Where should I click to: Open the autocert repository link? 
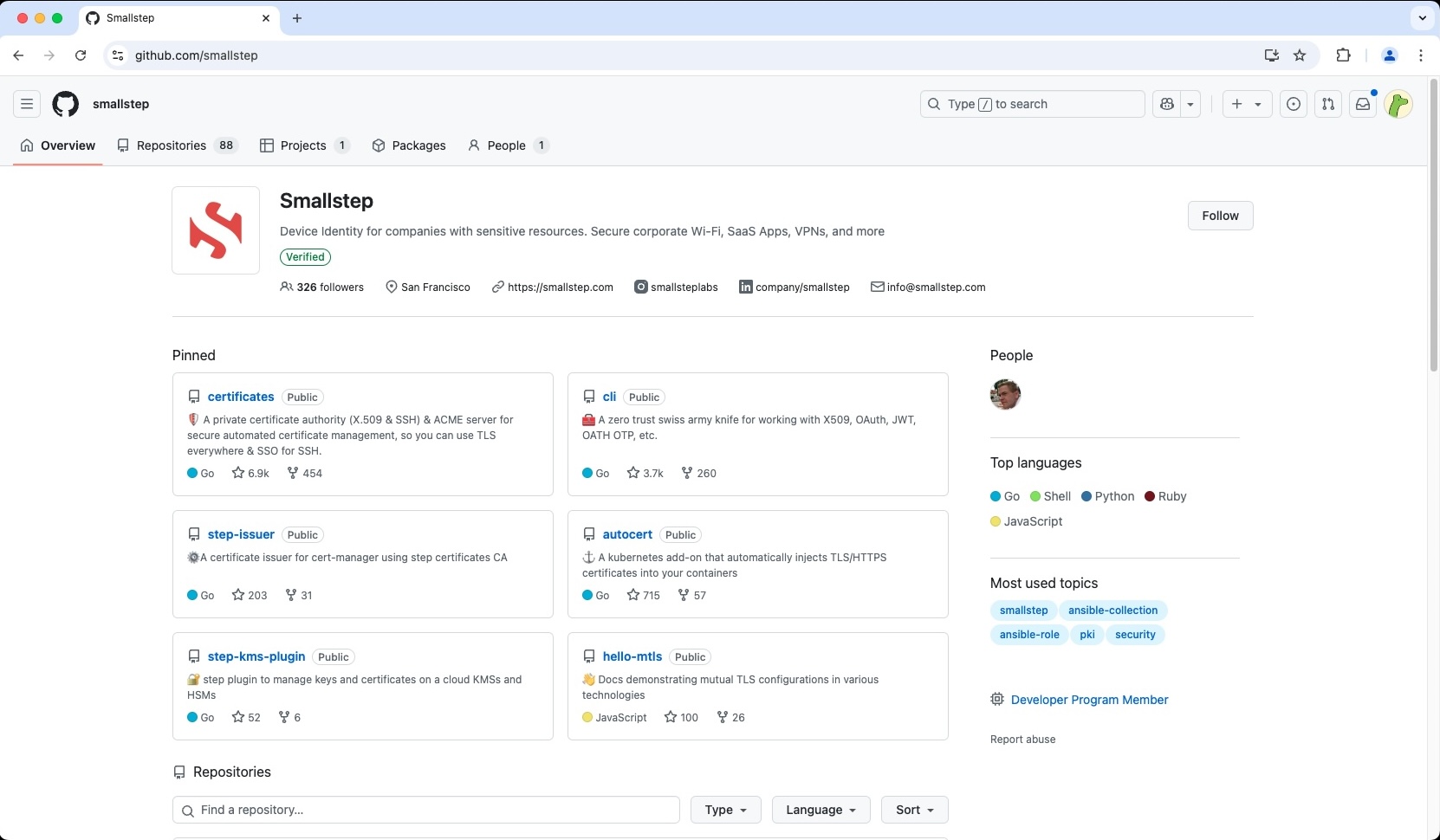click(x=627, y=534)
